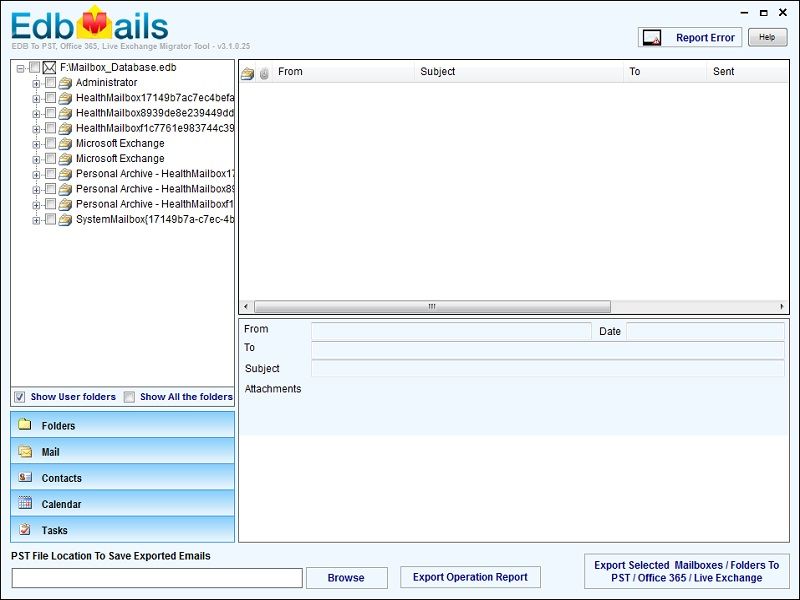Expand the Personal Archive - HealthMailbox17 node
Viewport: 800px width, 600px height.
tap(36, 174)
